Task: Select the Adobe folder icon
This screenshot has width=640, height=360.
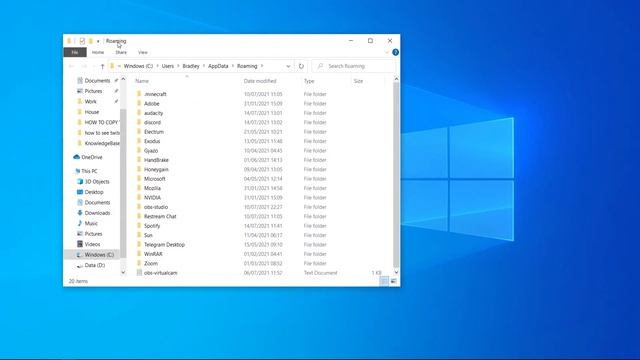Action: click(x=139, y=103)
